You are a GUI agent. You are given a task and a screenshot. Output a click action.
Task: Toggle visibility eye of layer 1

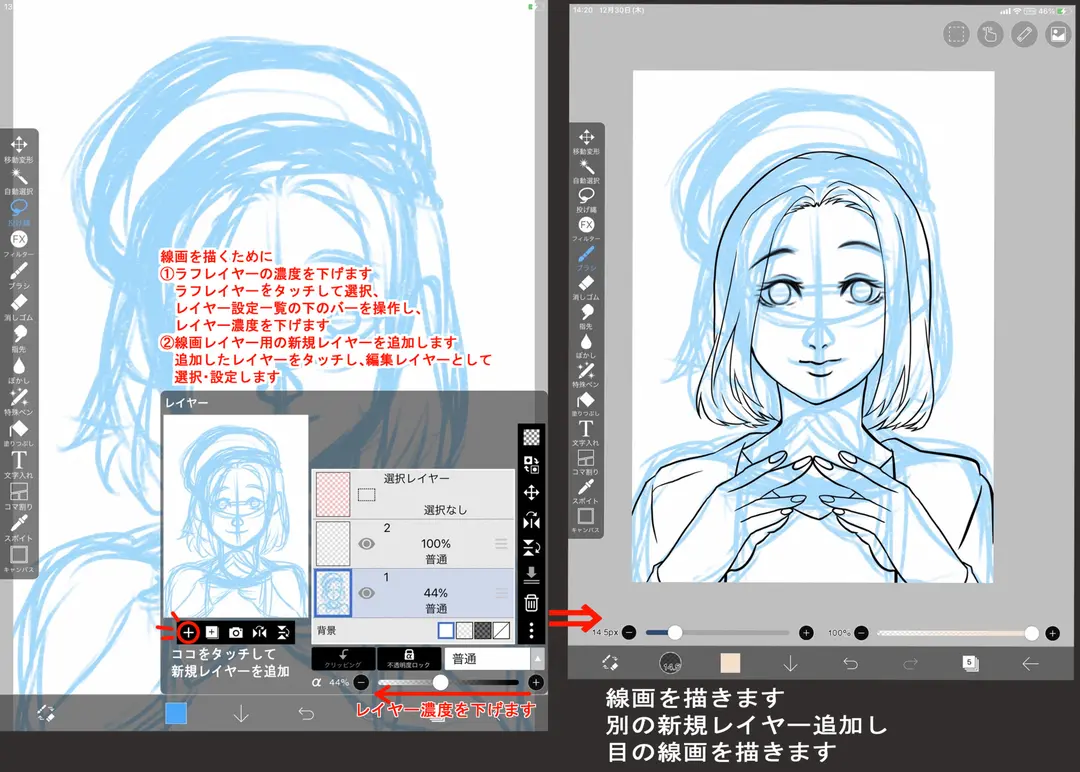[366, 593]
